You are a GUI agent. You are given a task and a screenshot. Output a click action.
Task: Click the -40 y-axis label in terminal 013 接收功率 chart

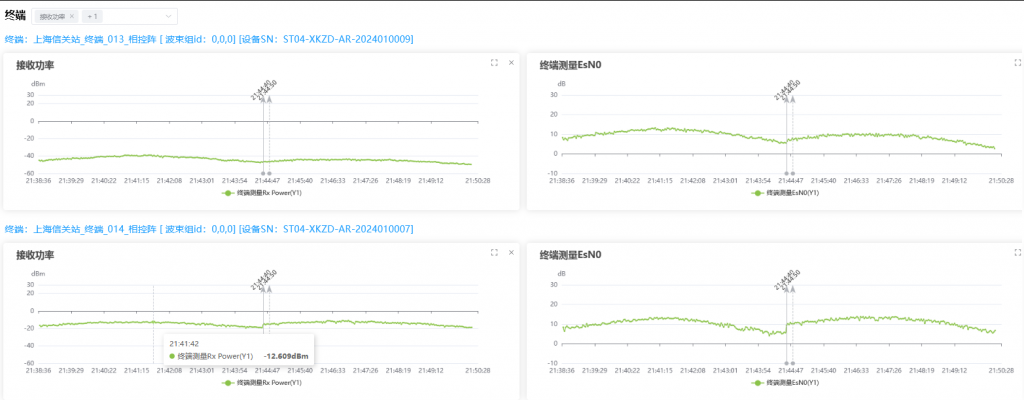[29, 156]
